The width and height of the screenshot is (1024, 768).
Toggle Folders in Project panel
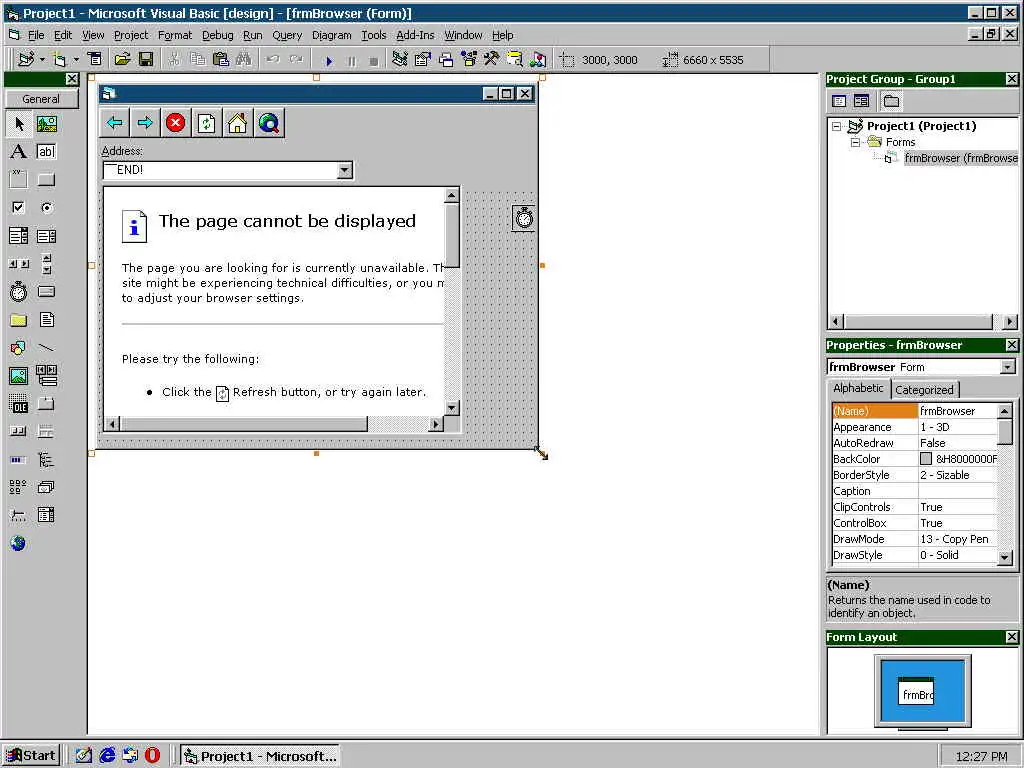point(891,101)
